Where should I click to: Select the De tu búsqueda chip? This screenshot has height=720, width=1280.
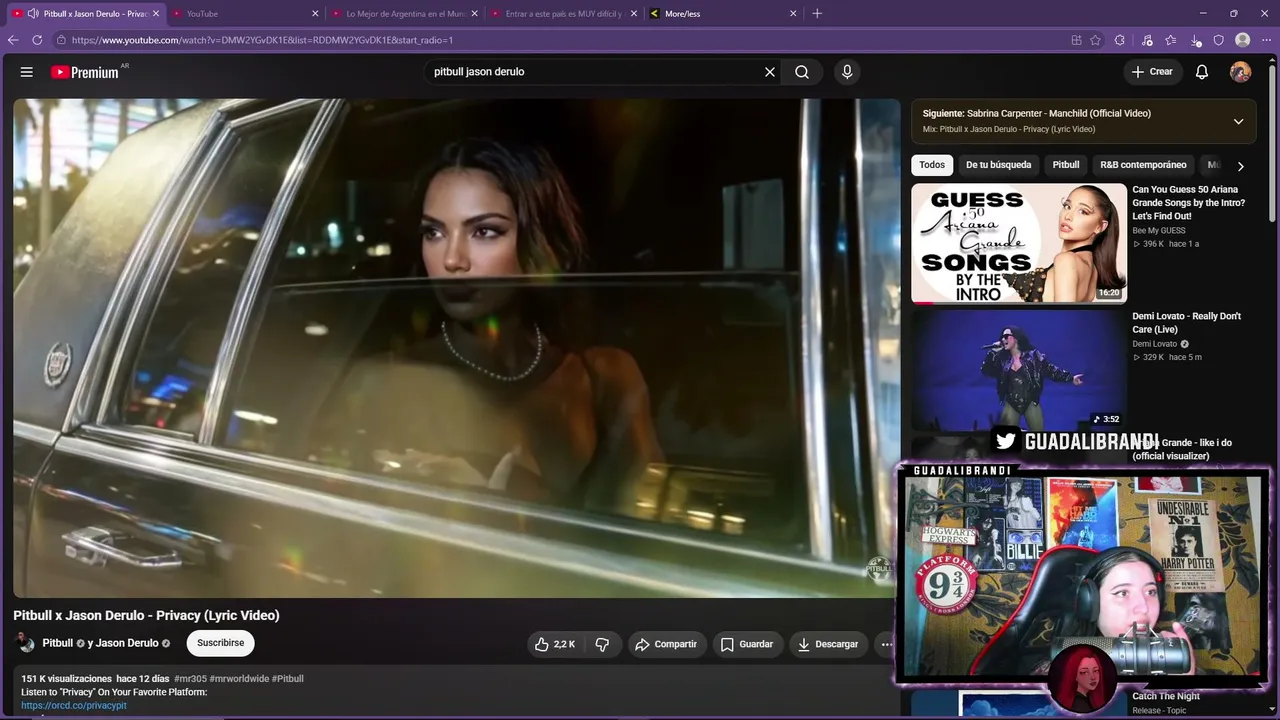coord(998,165)
